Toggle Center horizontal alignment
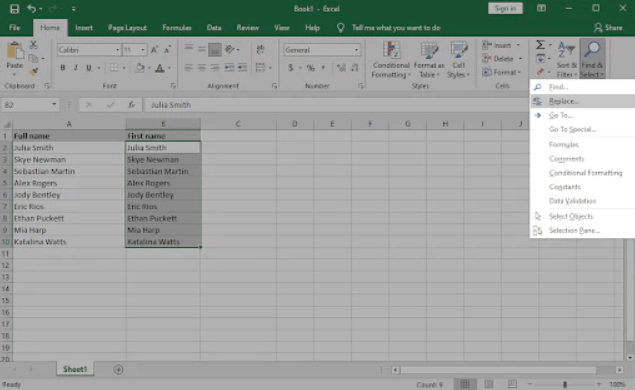The height and width of the screenshot is (390, 635). 202,68
